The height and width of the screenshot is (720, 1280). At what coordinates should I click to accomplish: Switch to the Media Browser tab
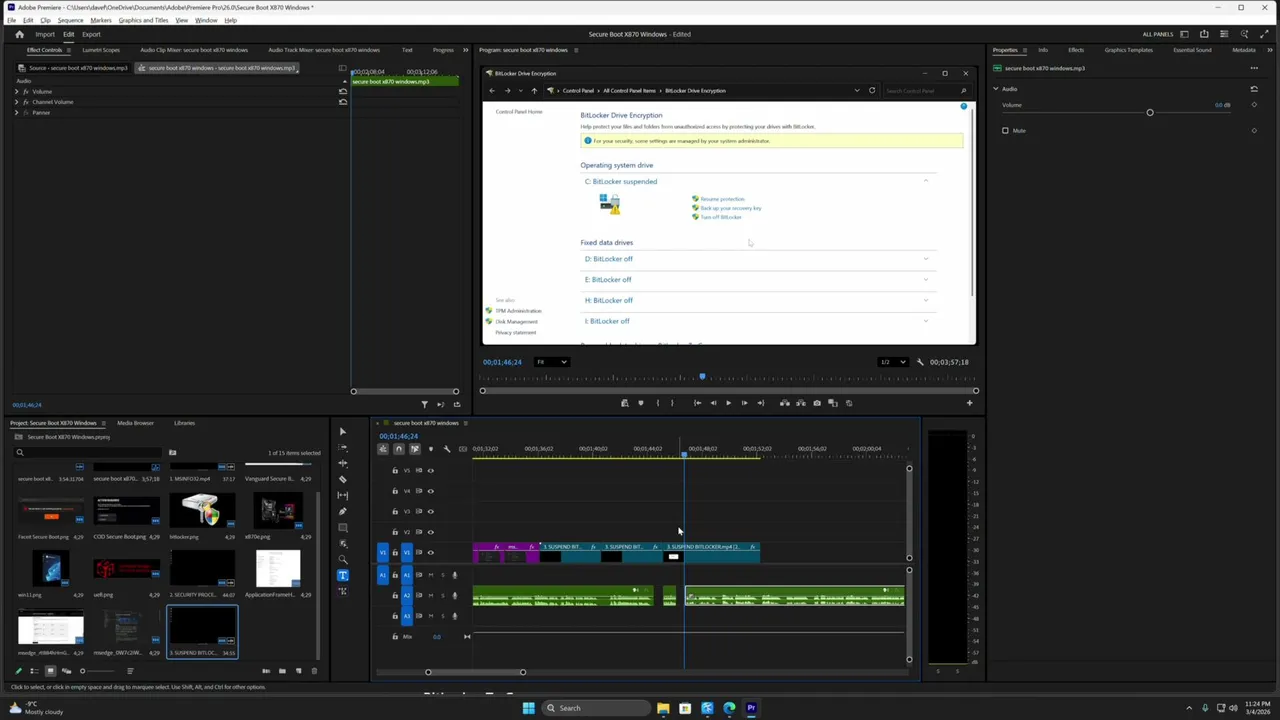(135, 423)
